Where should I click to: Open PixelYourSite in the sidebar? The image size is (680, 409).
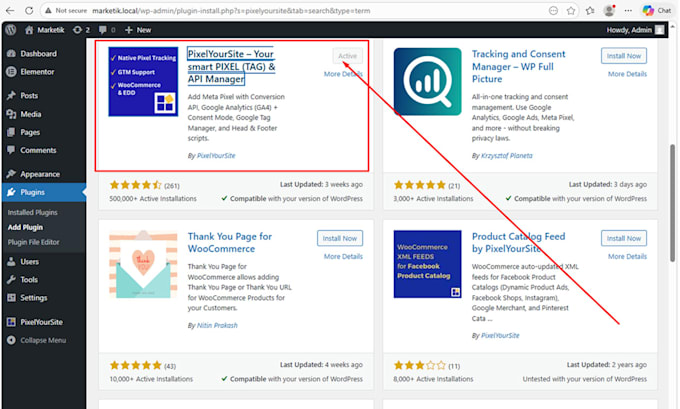point(43,322)
